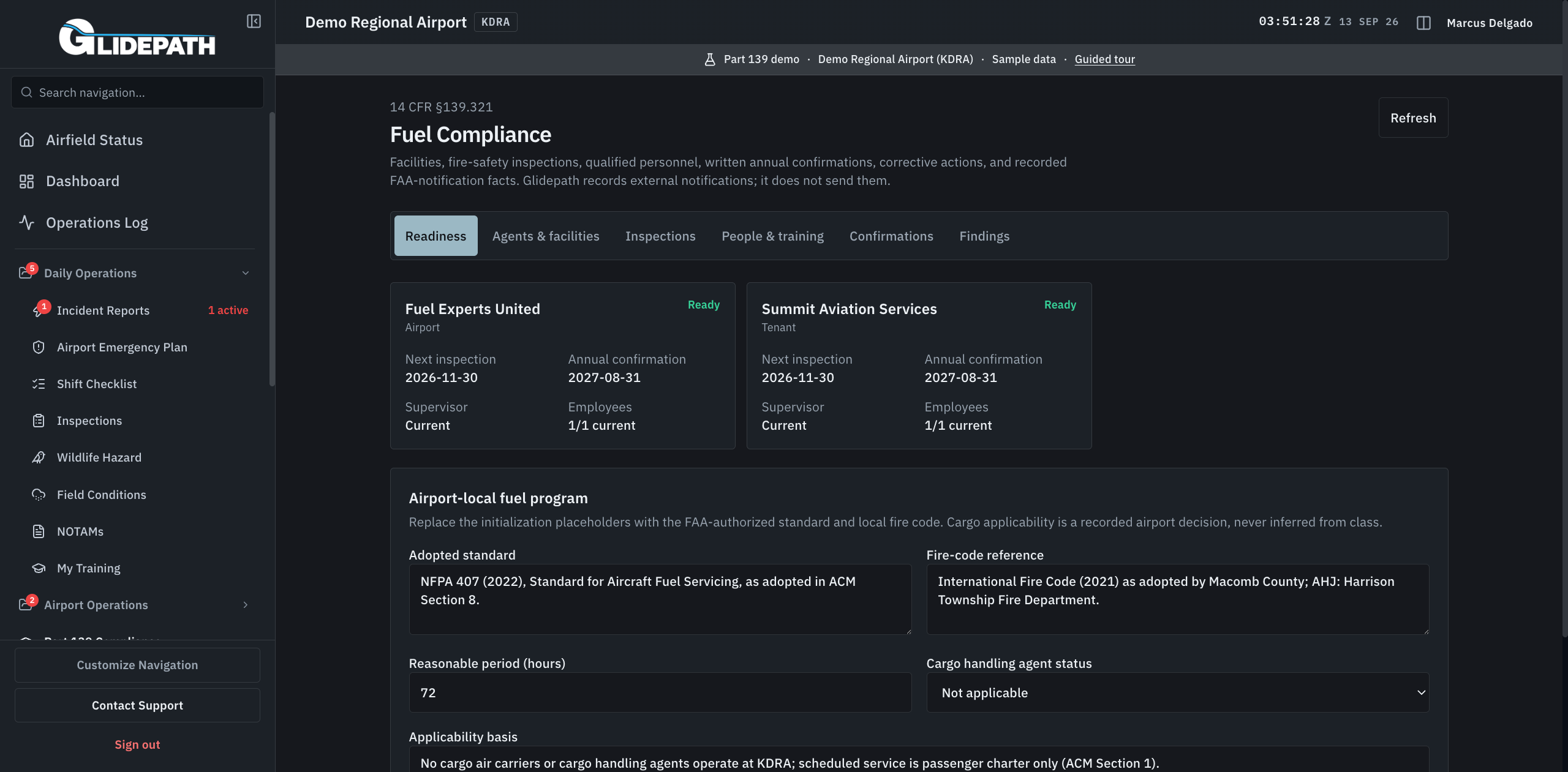Image resolution: width=1568 pixels, height=772 pixels.
Task: Click the Contact Support button
Action: (137, 705)
